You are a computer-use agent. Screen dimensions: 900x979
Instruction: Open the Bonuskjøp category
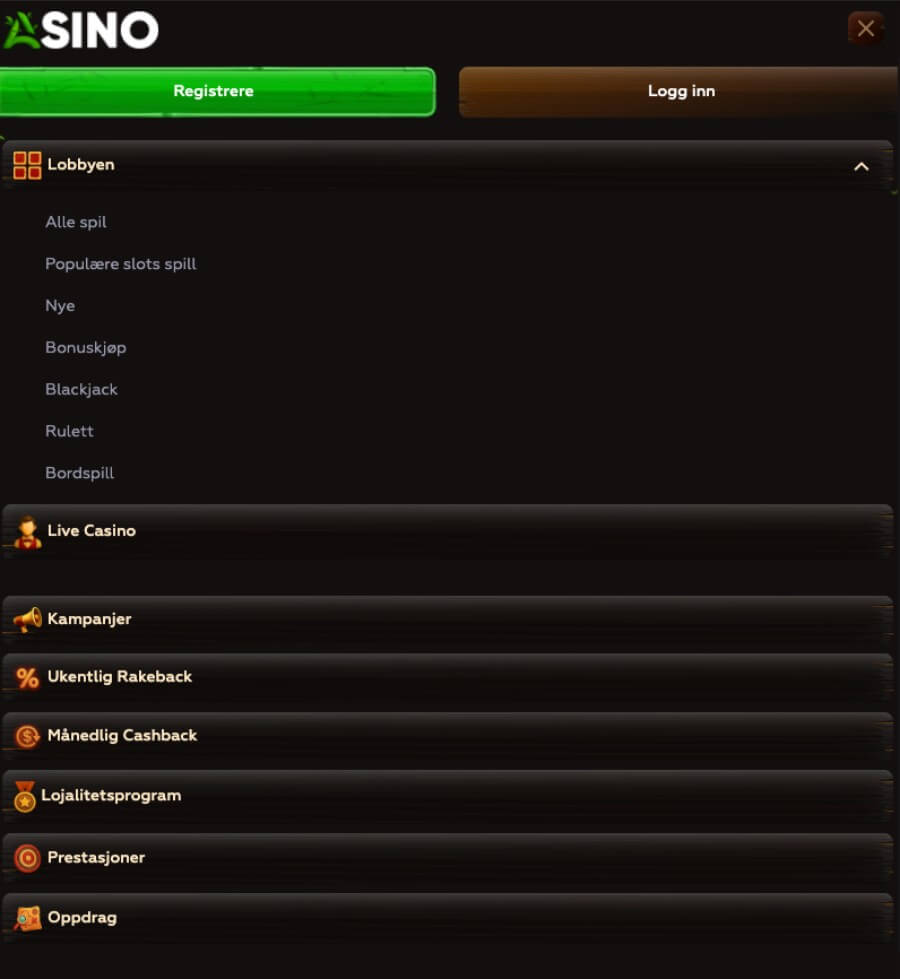coord(86,348)
